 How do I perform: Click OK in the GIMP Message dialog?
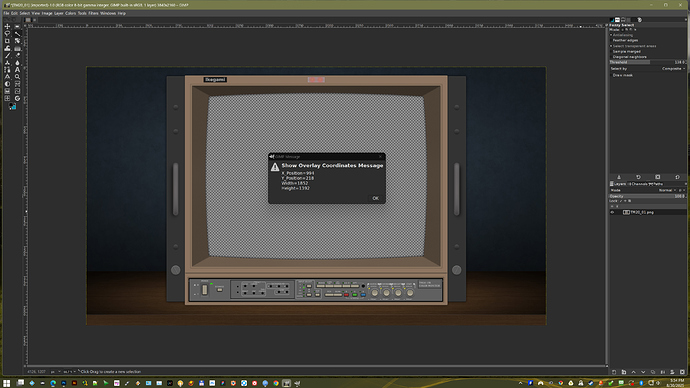click(375, 198)
